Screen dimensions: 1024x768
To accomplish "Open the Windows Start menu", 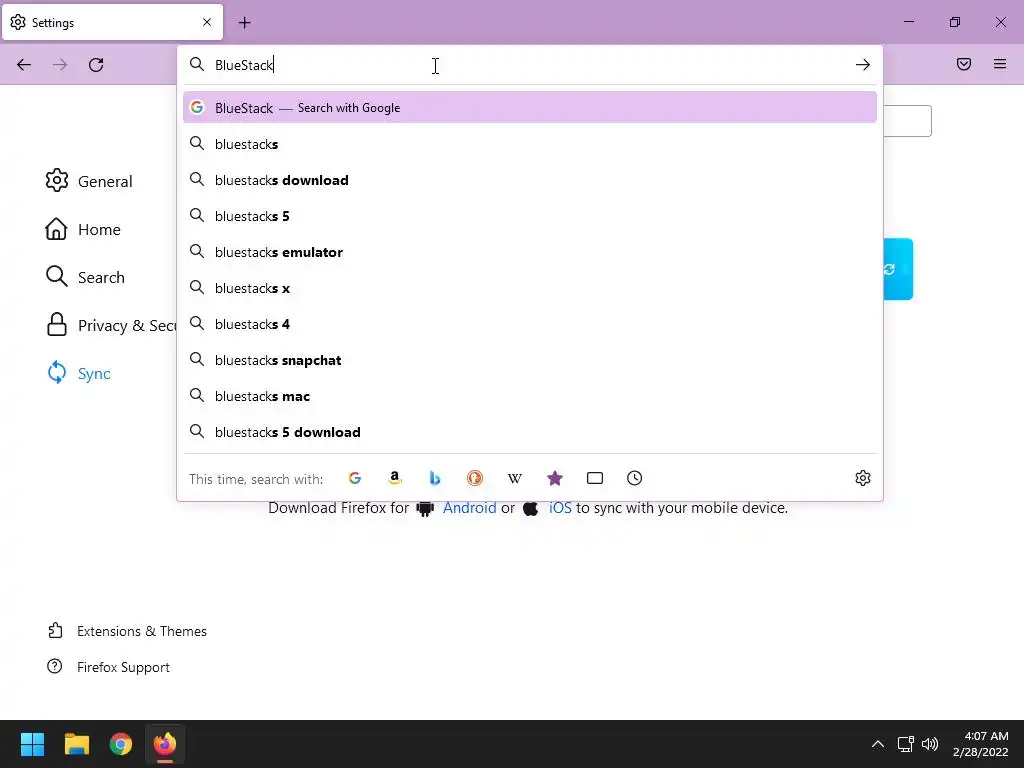I will point(32,744).
